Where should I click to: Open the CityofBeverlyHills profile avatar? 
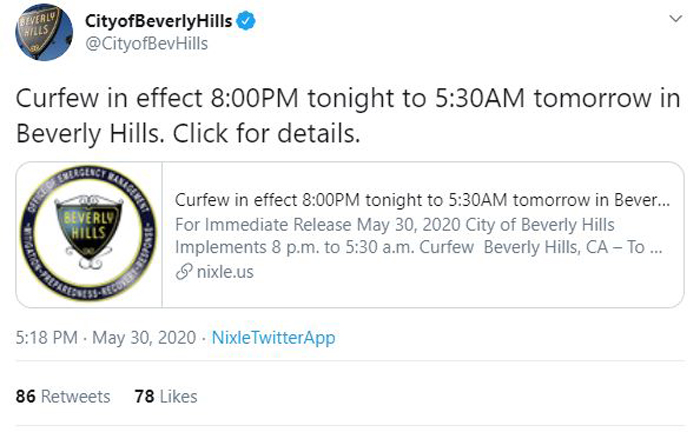(x=44, y=32)
